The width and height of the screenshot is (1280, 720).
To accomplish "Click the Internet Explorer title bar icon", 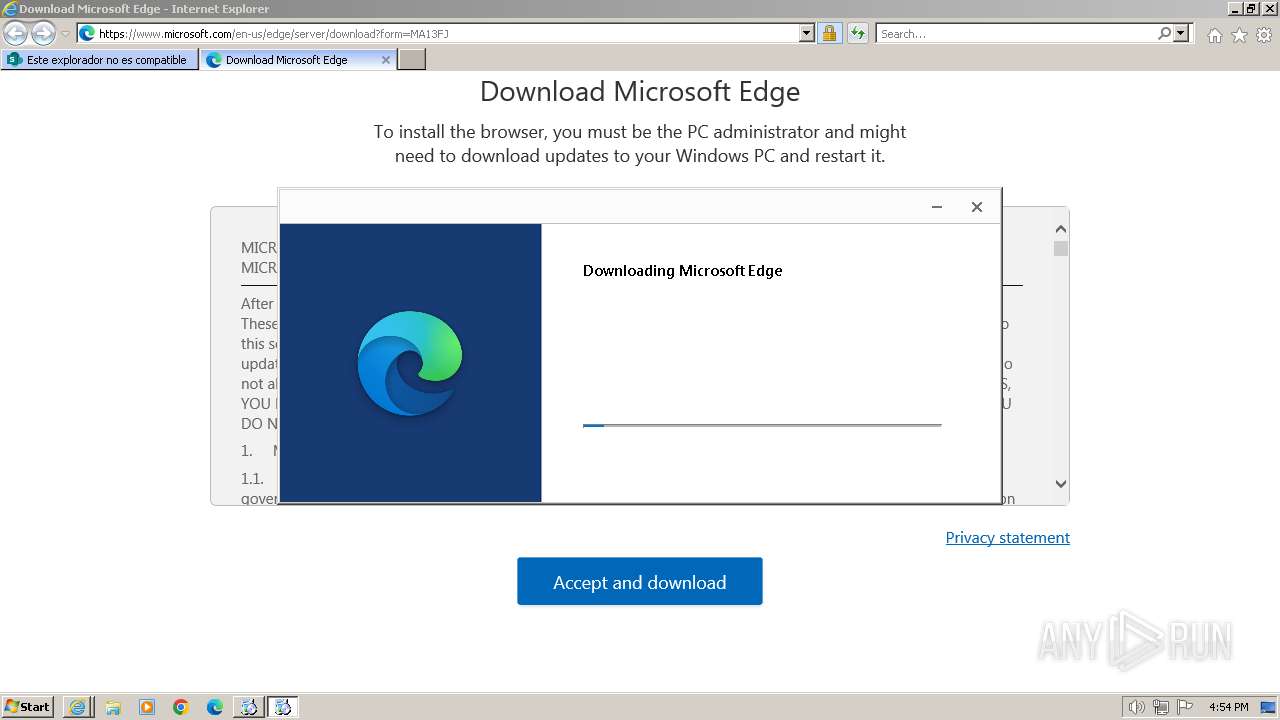I will tap(9, 9).
